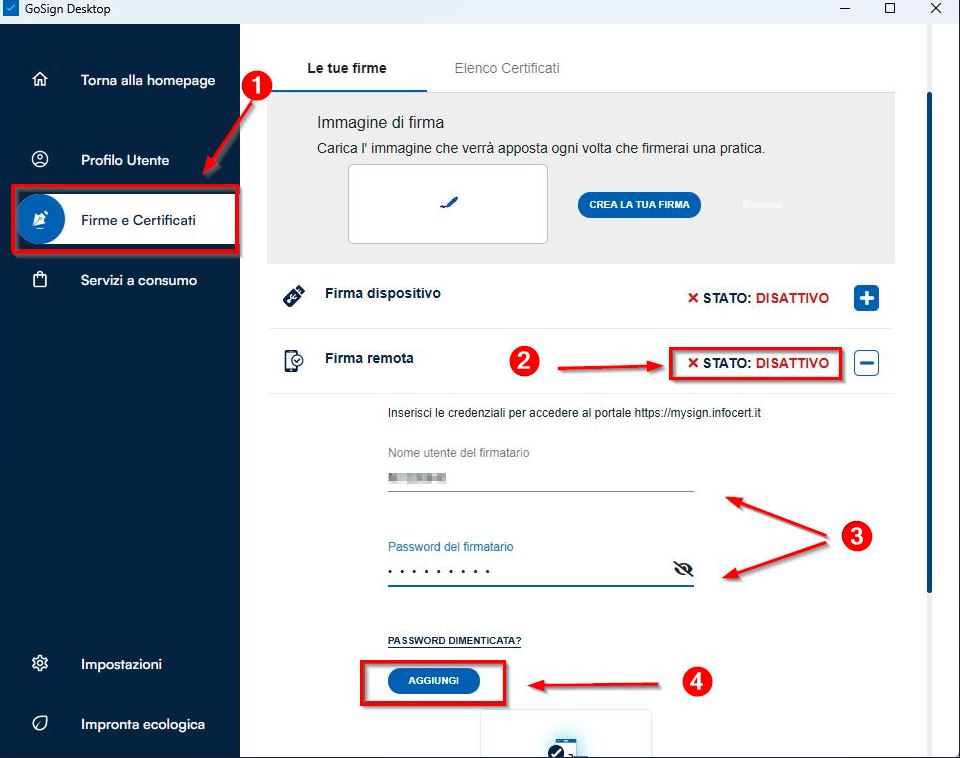The image size is (960, 758).
Task: Click the Firme e Certificati pen icon
Action: pyautogui.click(x=41, y=219)
